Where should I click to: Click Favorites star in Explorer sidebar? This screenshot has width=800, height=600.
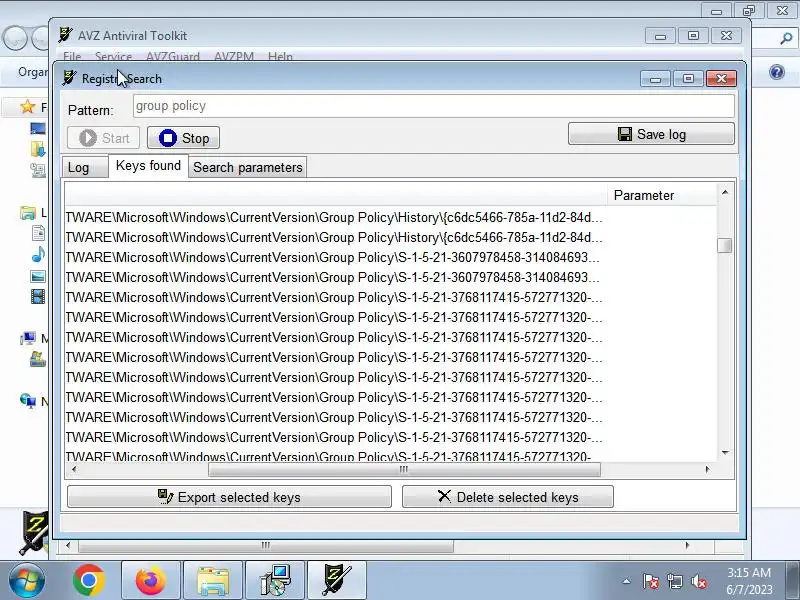[x=27, y=107]
